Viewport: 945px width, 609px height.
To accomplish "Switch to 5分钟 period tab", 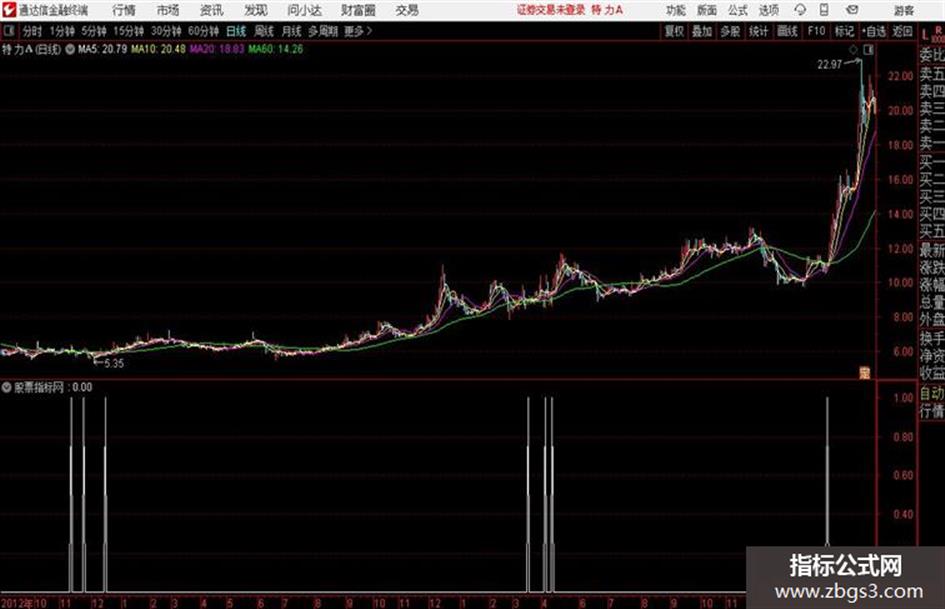I will [x=93, y=31].
